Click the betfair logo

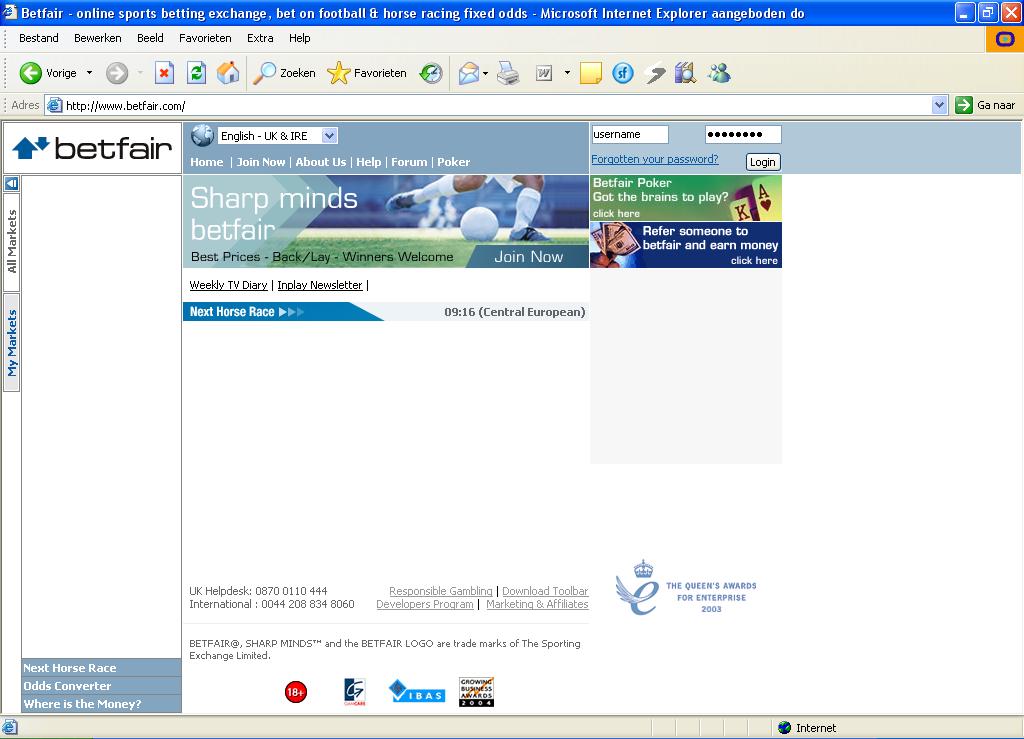tap(92, 148)
